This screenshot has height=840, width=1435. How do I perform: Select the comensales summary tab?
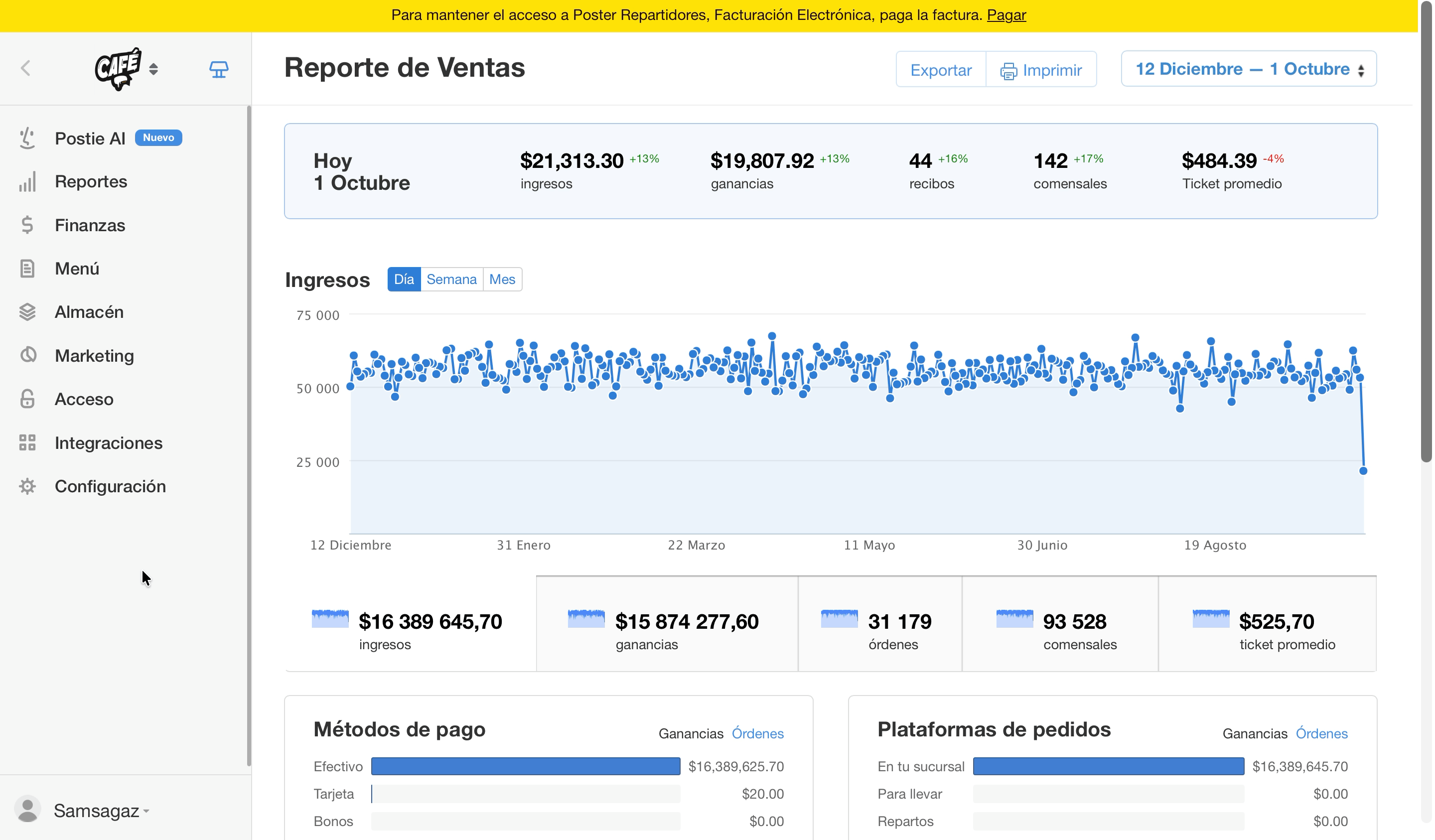pos(1059,624)
